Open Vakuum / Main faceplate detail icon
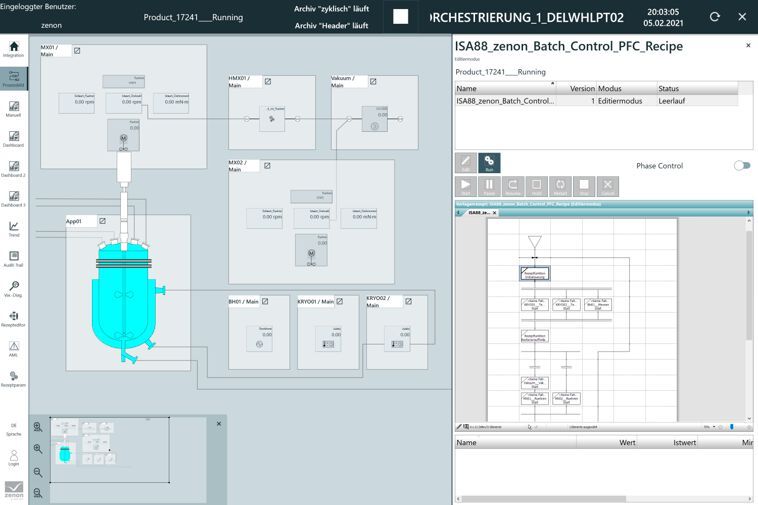 (373, 81)
